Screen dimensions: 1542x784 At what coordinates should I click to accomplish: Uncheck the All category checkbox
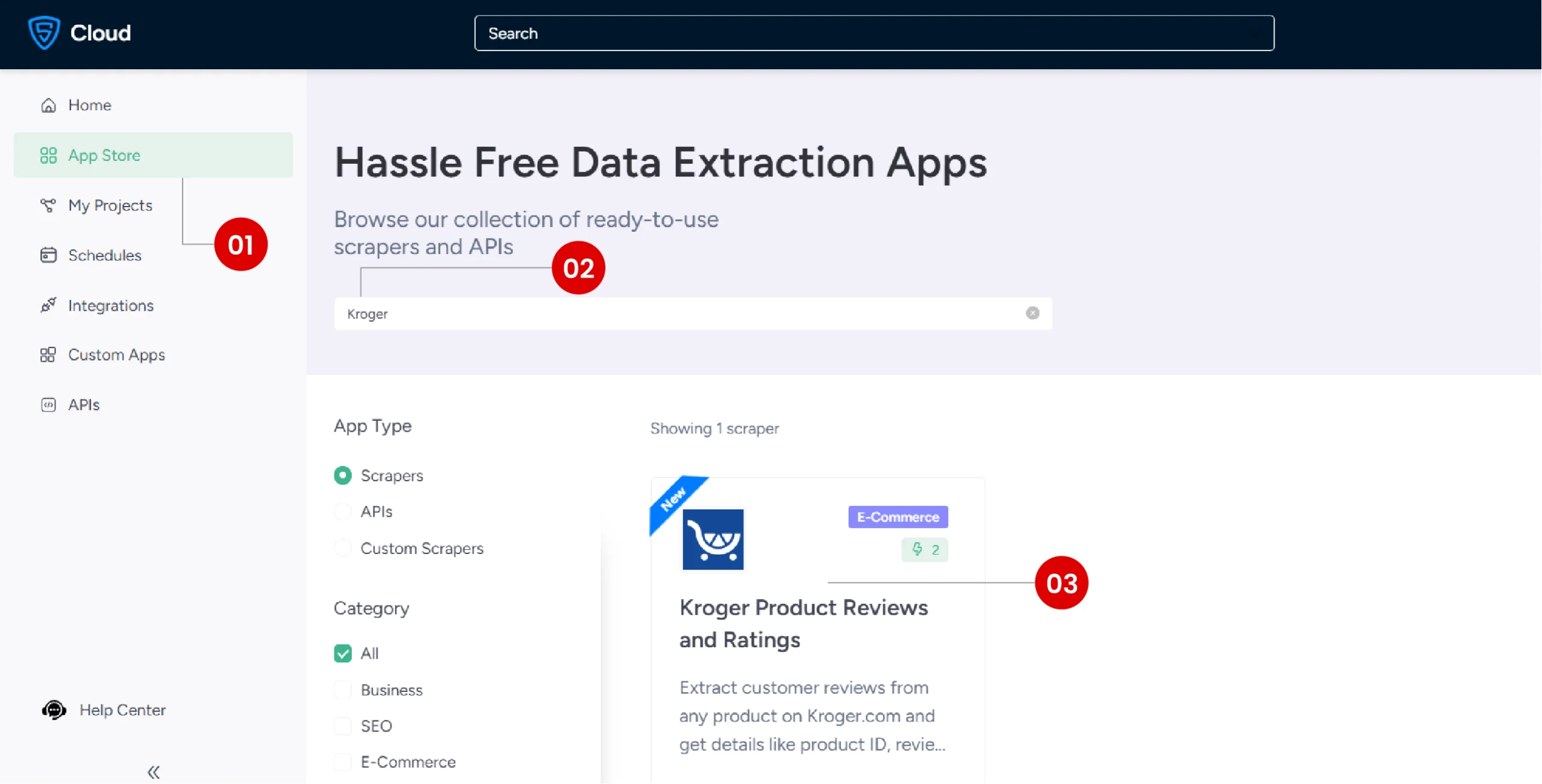[343, 653]
